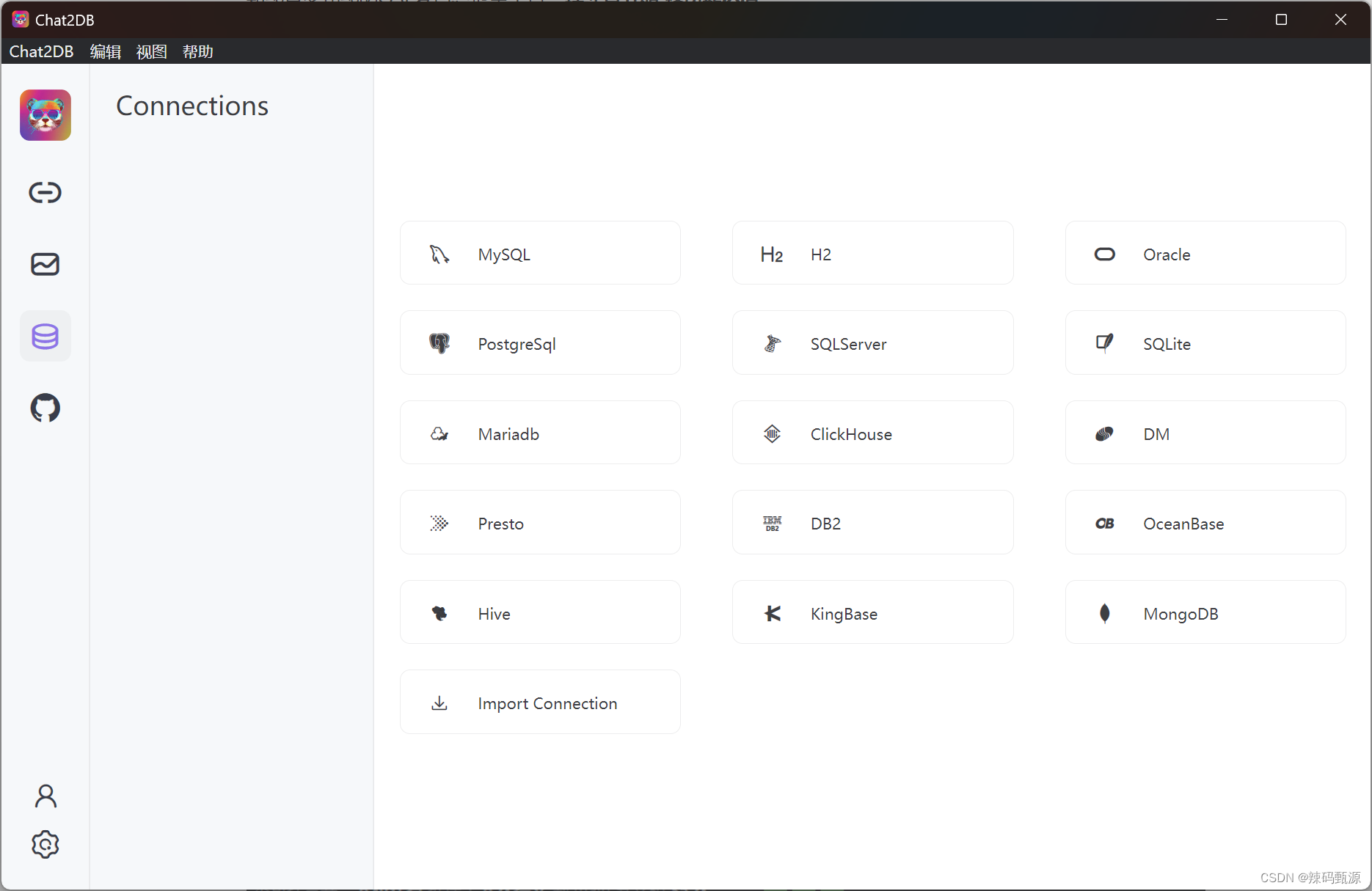Viewport: 1372px width, 891px height.
Task: Click the Connections heading text
Action: 192,106
